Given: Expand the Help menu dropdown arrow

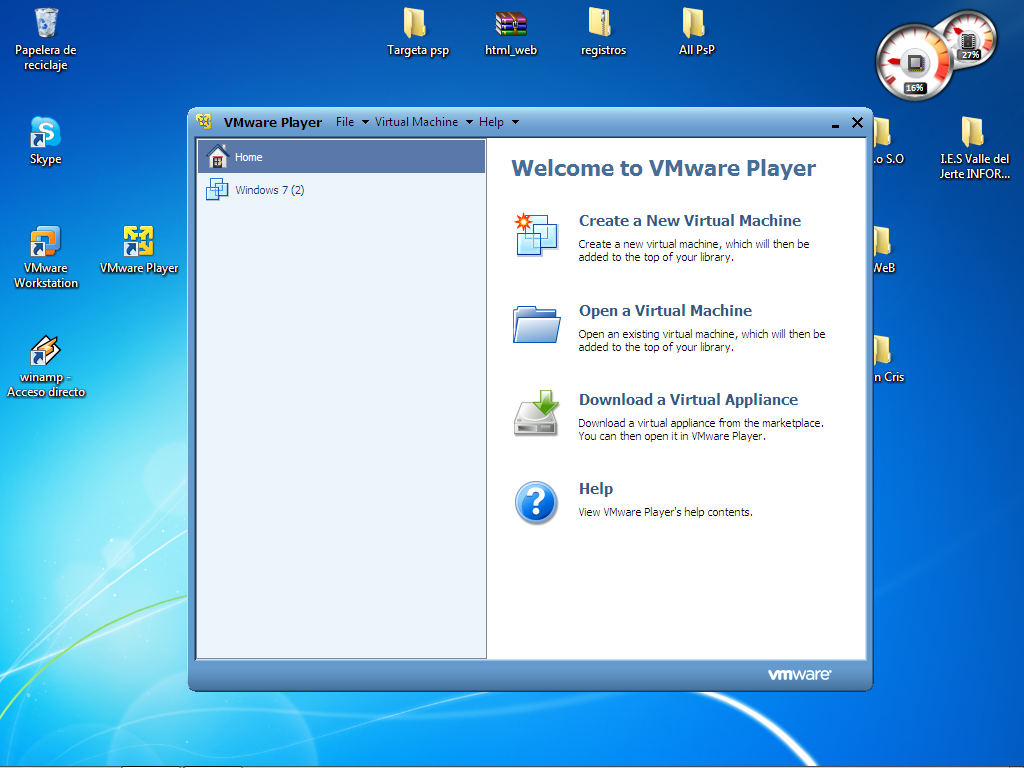Looking at the screenshot, I should pyautogui.click(x=515, y=122).
